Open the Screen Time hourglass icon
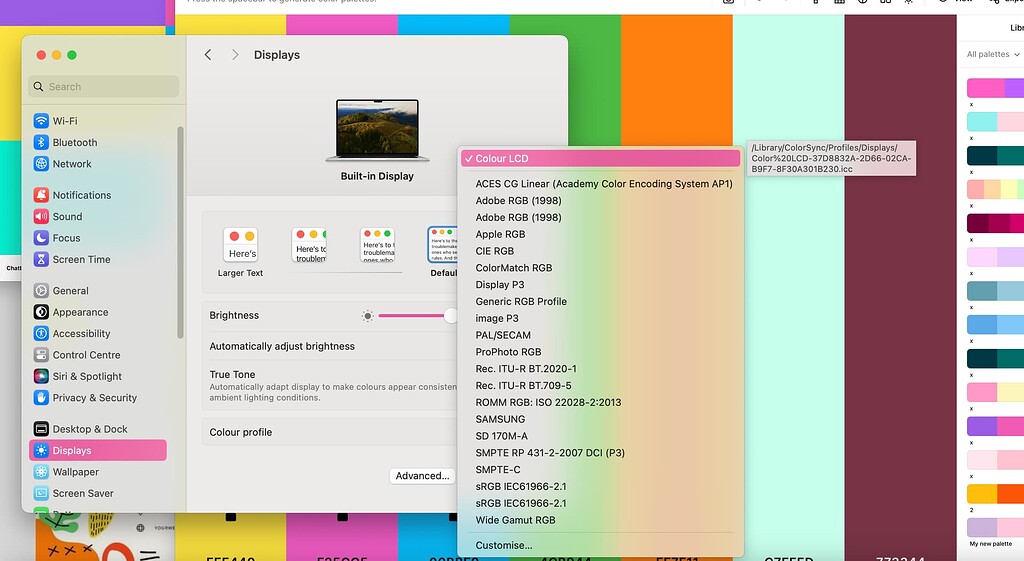 [x=41, y=259]
